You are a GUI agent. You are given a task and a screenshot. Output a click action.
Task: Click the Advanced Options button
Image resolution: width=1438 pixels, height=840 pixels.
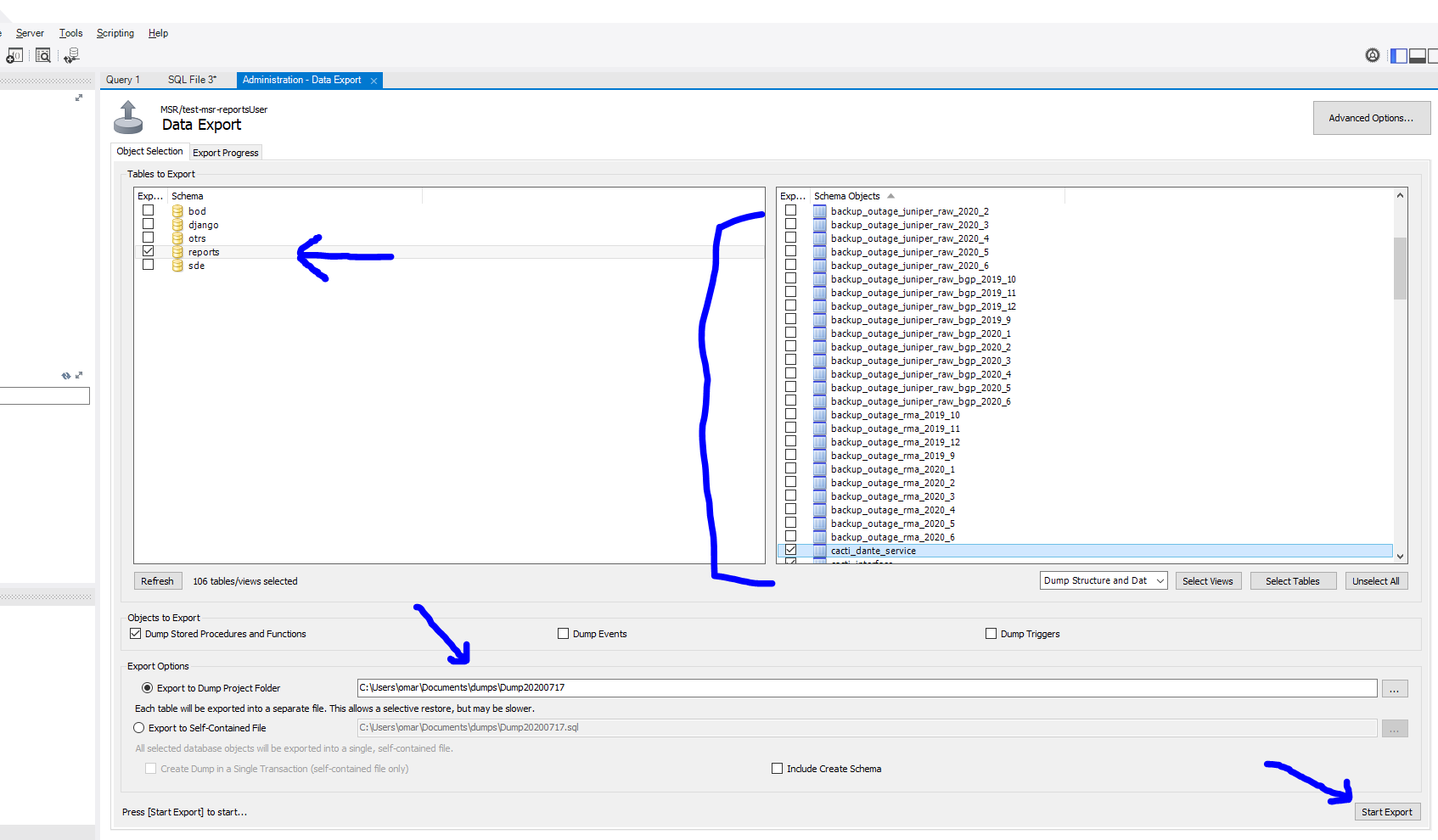[x=1371, y=118]
